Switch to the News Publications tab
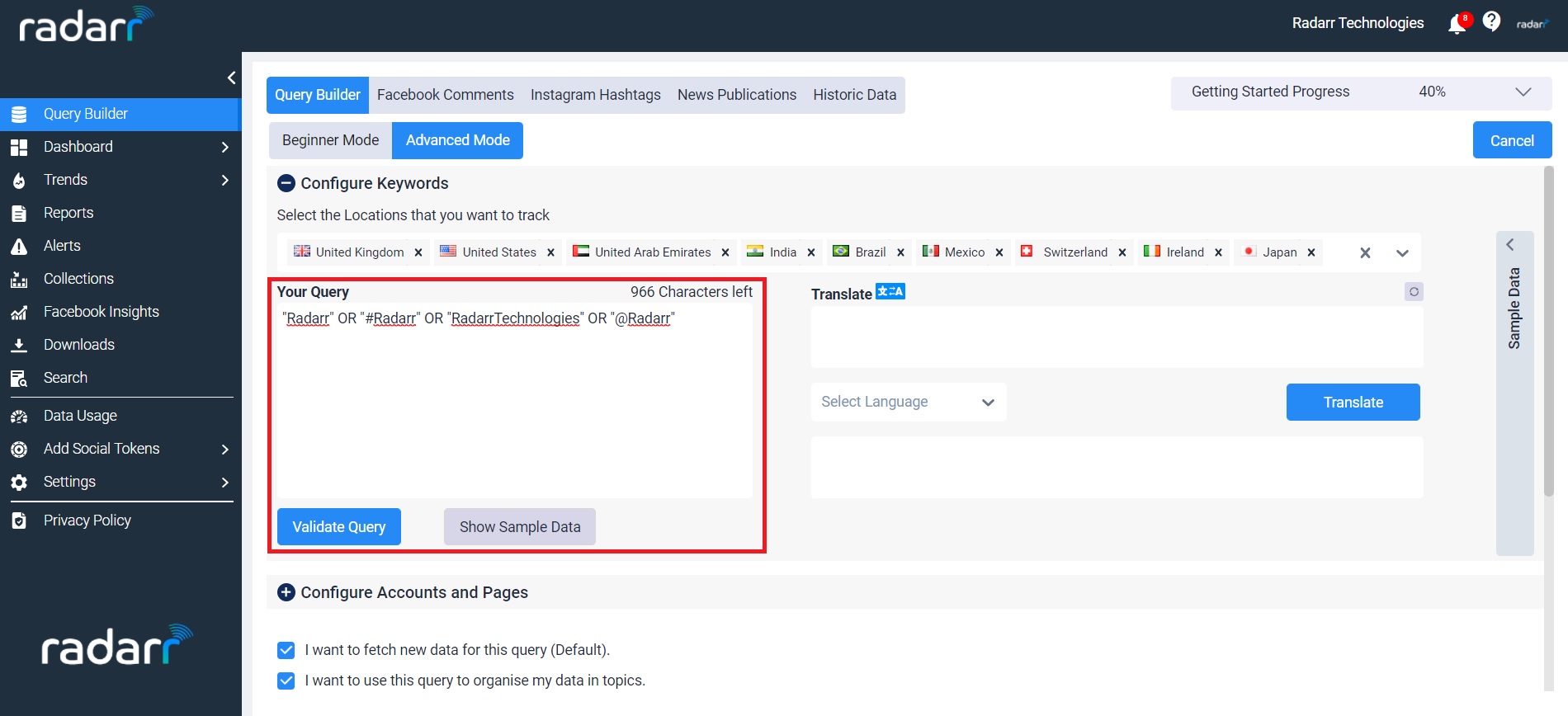The width and height of the screenshot is (1568, 716). point(737,95)
